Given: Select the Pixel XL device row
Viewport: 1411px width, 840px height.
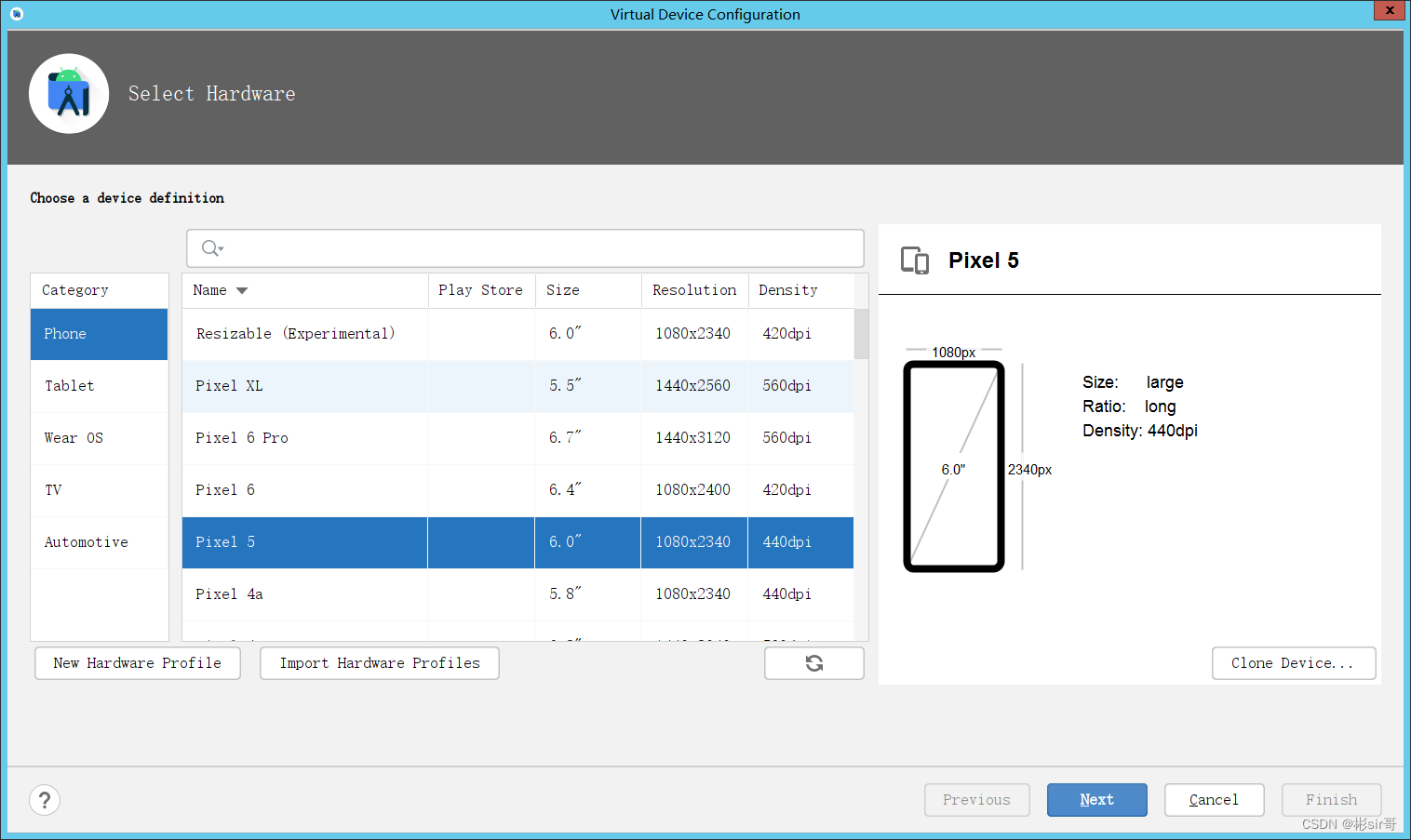Looking at the screenshot, I should coord(517,386).
